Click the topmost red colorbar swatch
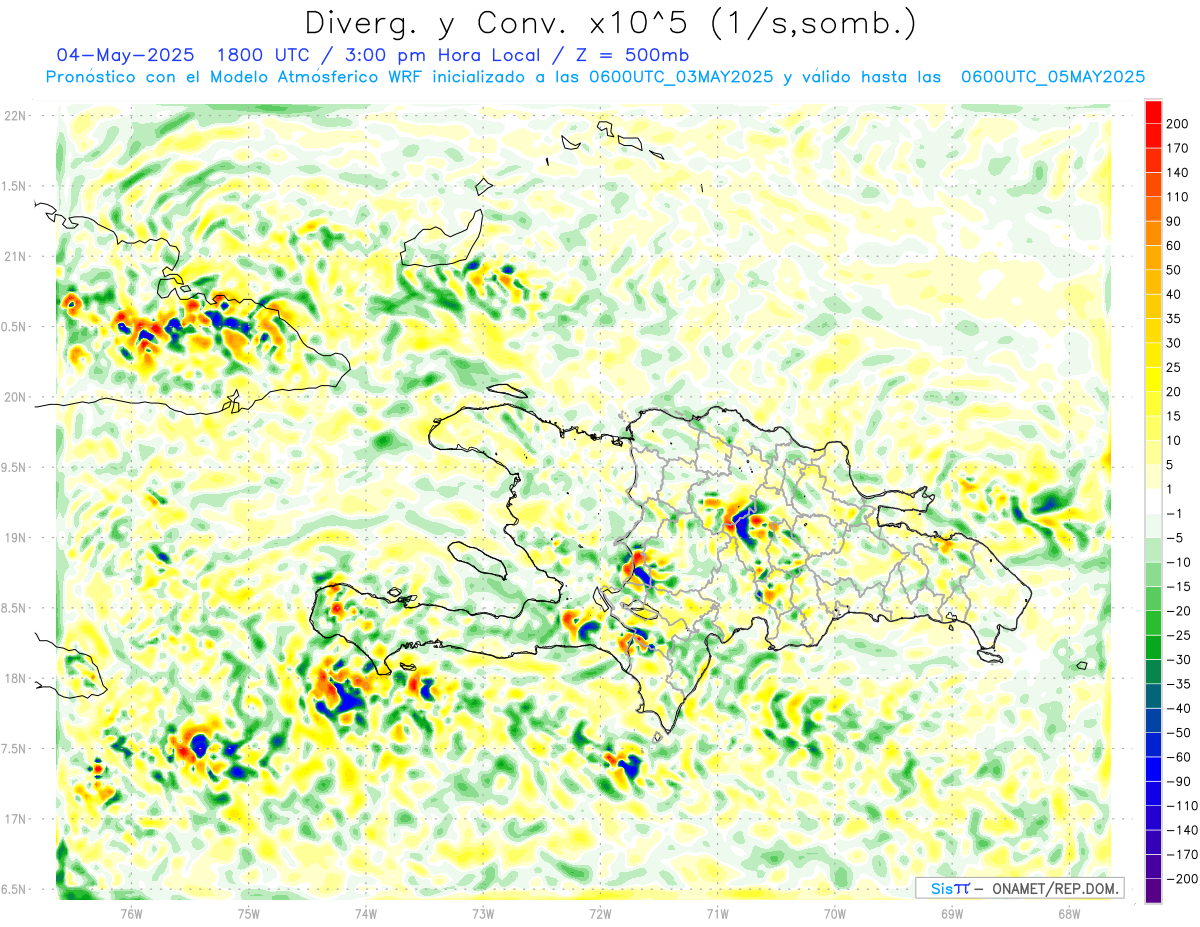Image resolution: width=1200 pixels, height=927 pixels. (1153, 112)
